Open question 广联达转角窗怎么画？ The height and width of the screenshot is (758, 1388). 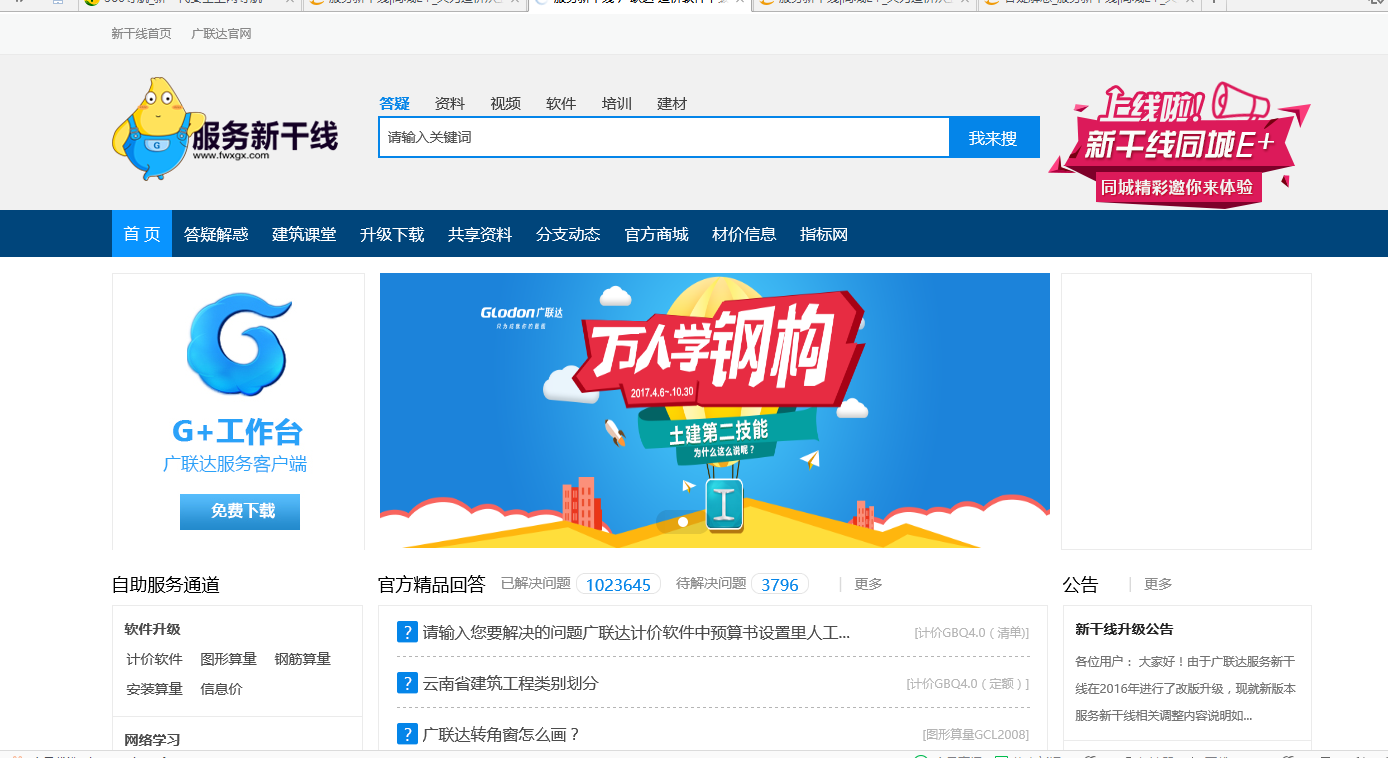502,734
